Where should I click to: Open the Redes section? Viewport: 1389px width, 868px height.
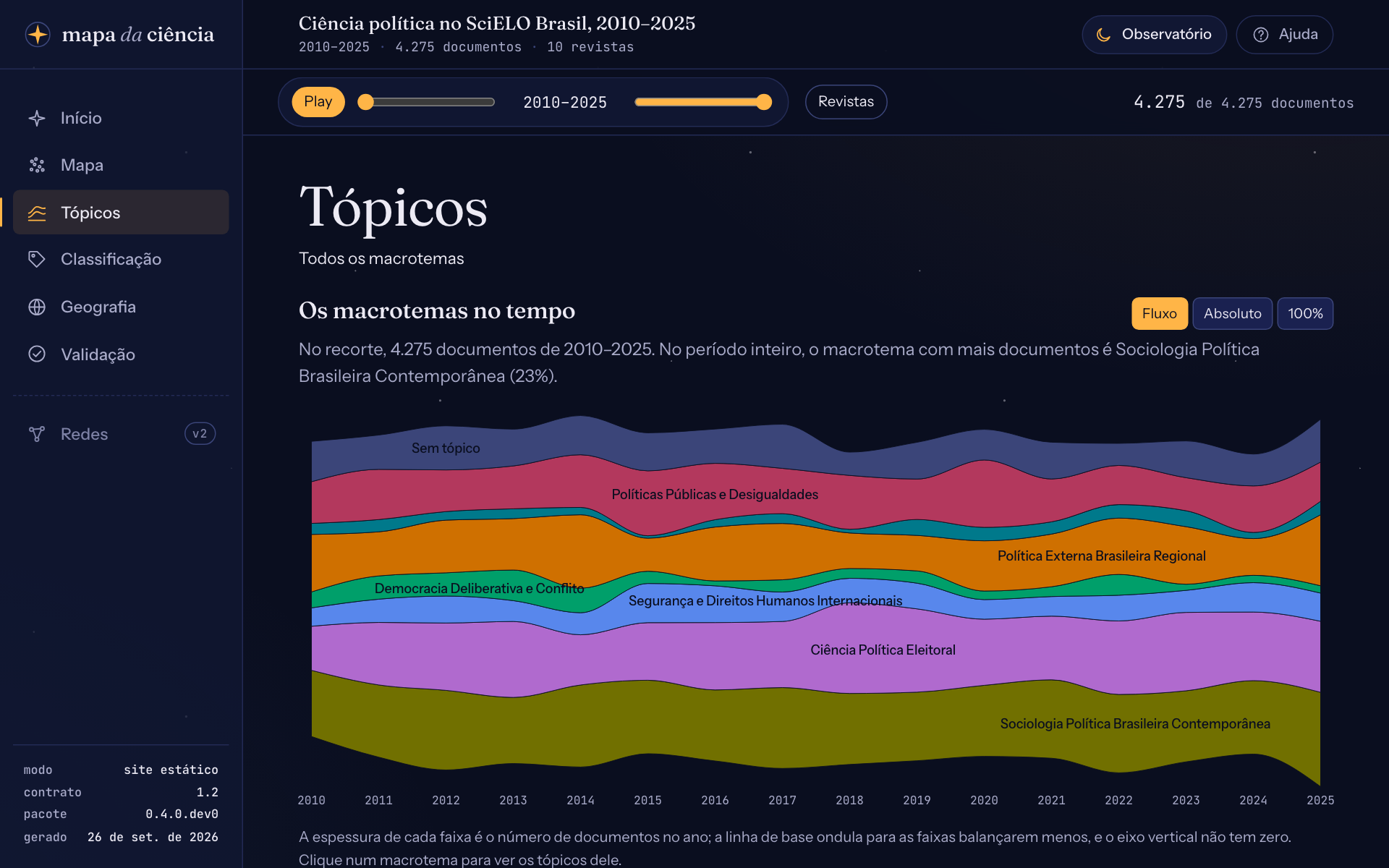[x=121, y=434]
